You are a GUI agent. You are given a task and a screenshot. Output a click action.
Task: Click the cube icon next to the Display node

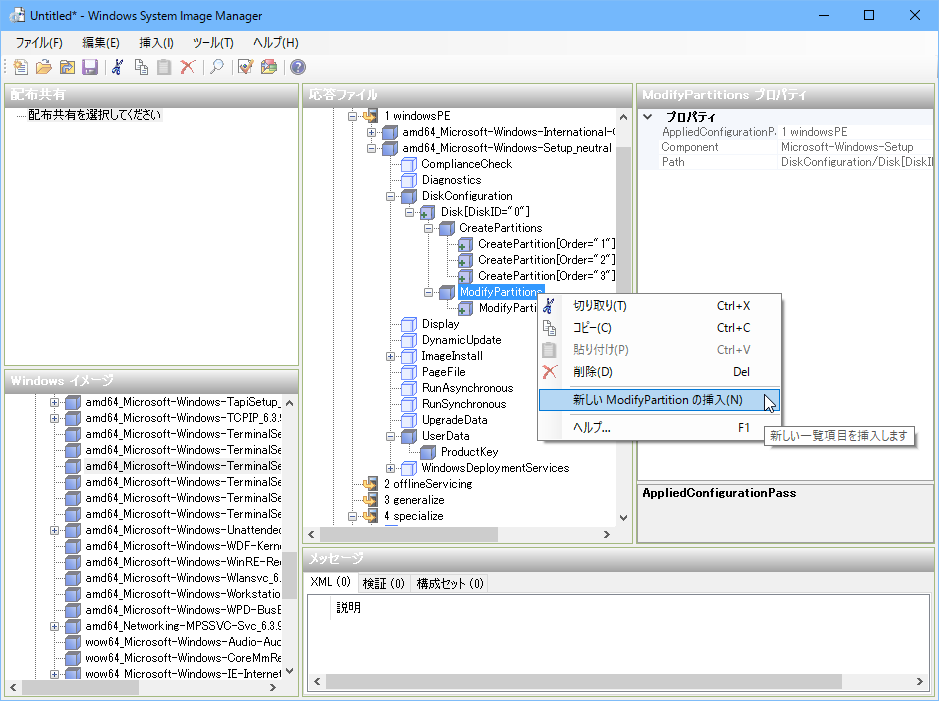point(409,324)
